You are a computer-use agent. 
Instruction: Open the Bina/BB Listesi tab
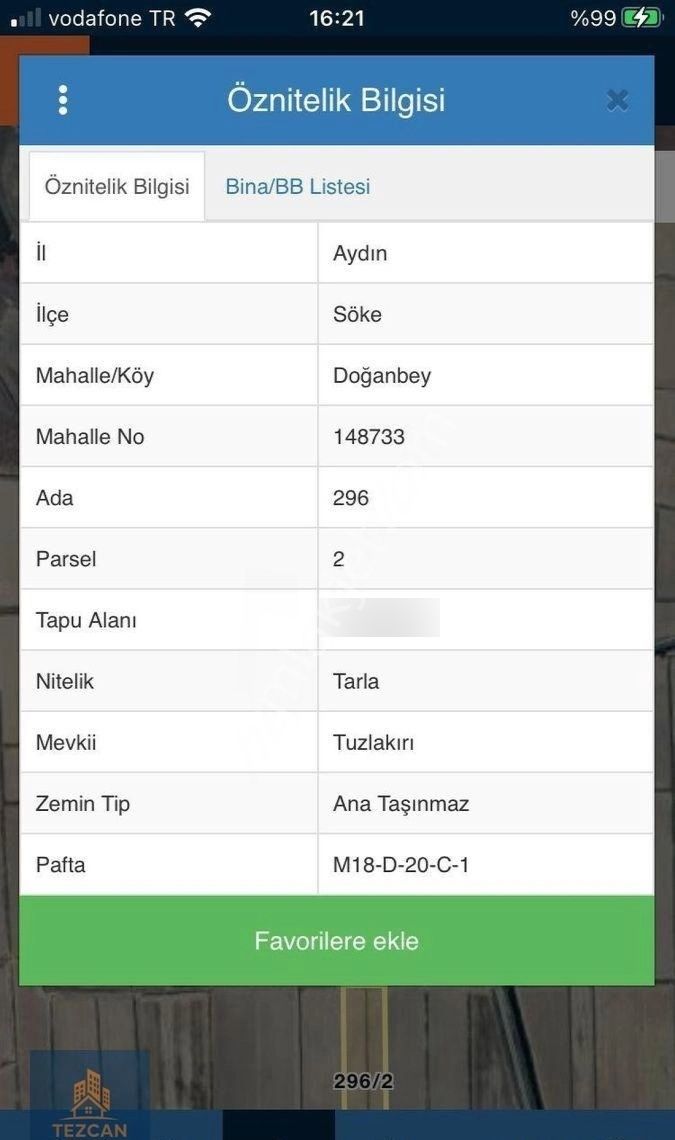(298, 187)
